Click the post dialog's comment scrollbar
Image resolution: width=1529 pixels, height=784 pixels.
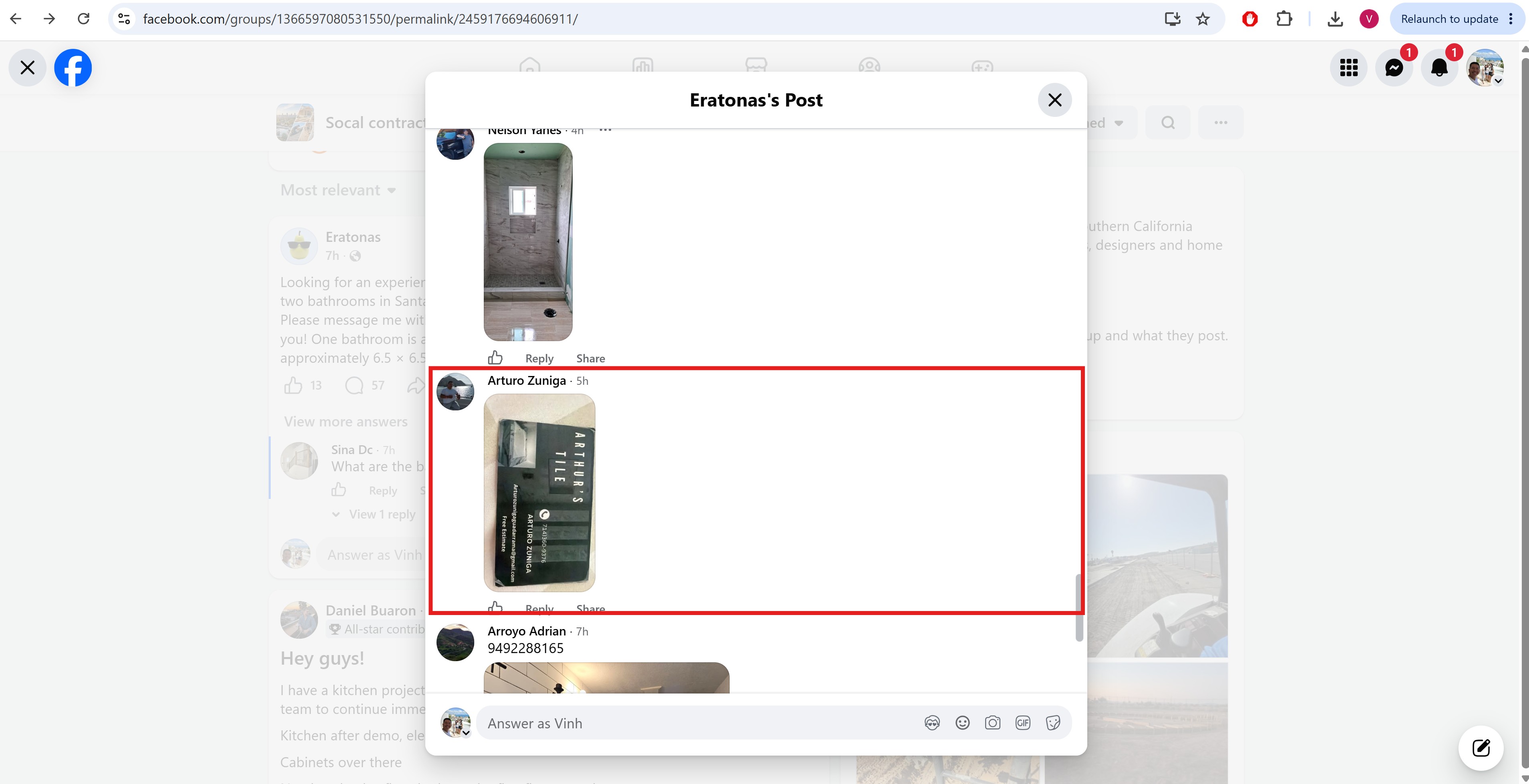(1079, 608)
